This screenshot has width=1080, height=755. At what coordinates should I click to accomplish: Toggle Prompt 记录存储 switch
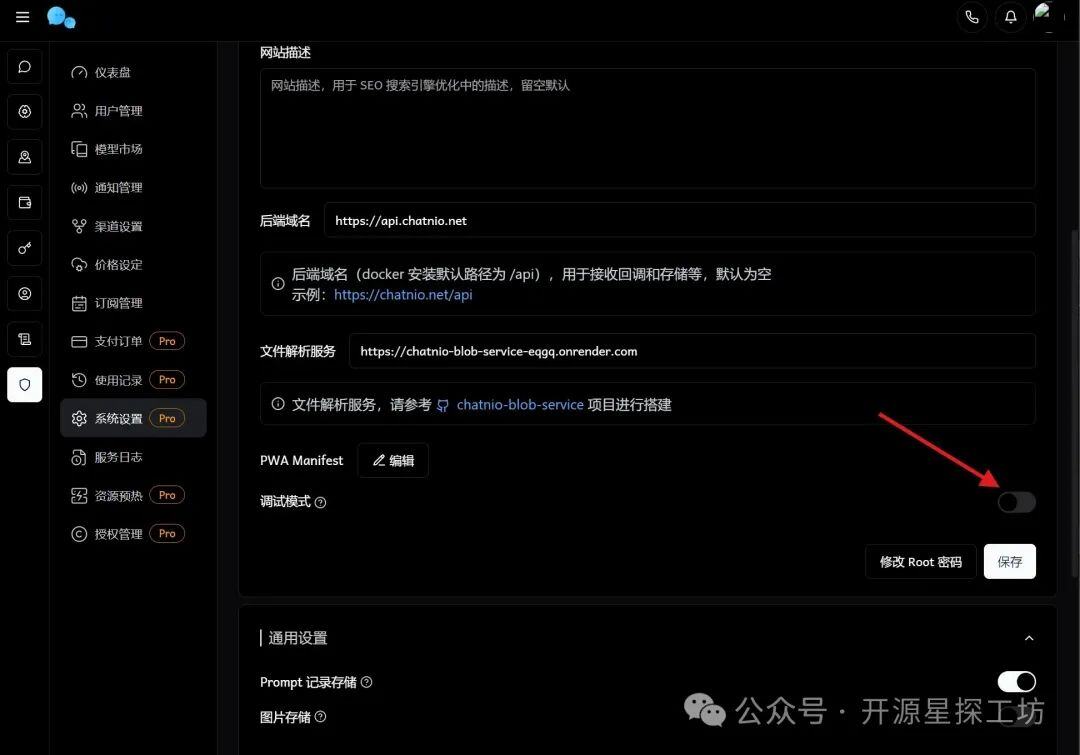click(1017, 682)
